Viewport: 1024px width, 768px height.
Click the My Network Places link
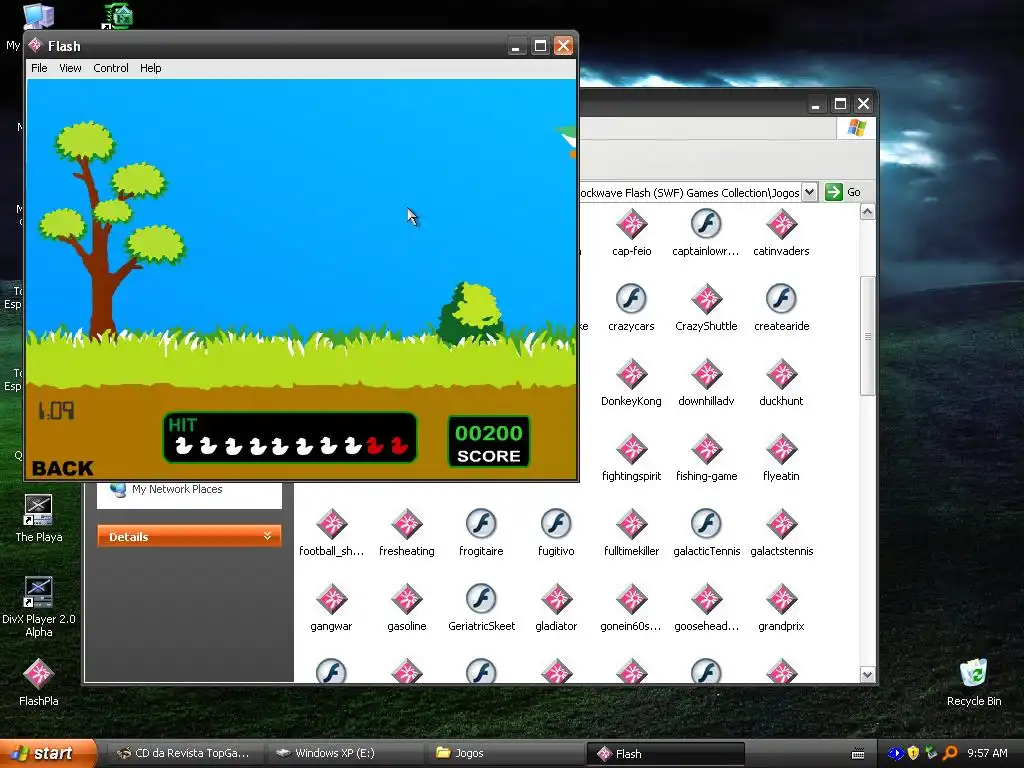tap(177, 489)
